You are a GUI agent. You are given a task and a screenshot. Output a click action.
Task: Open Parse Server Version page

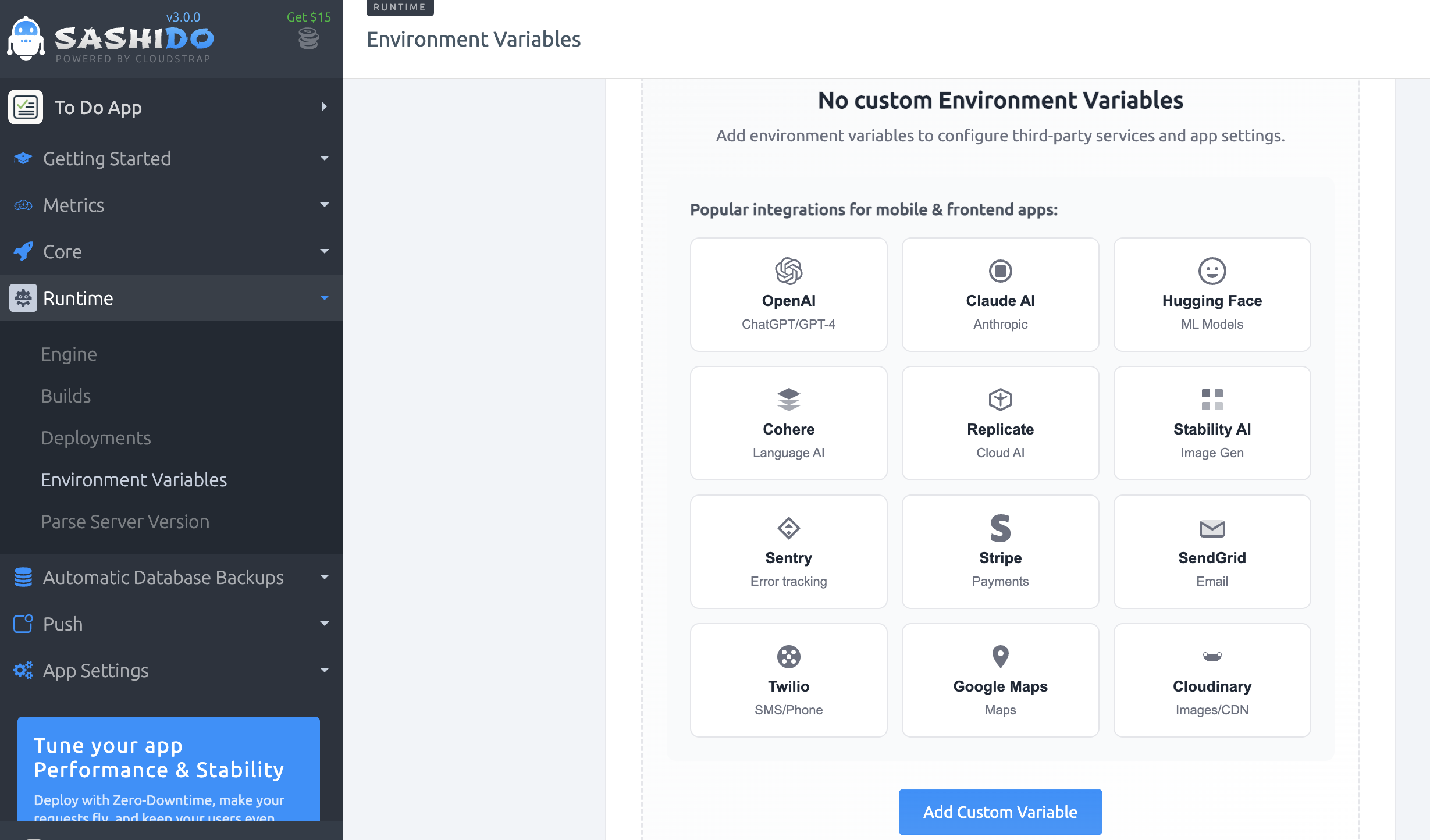tap(125, 521)
